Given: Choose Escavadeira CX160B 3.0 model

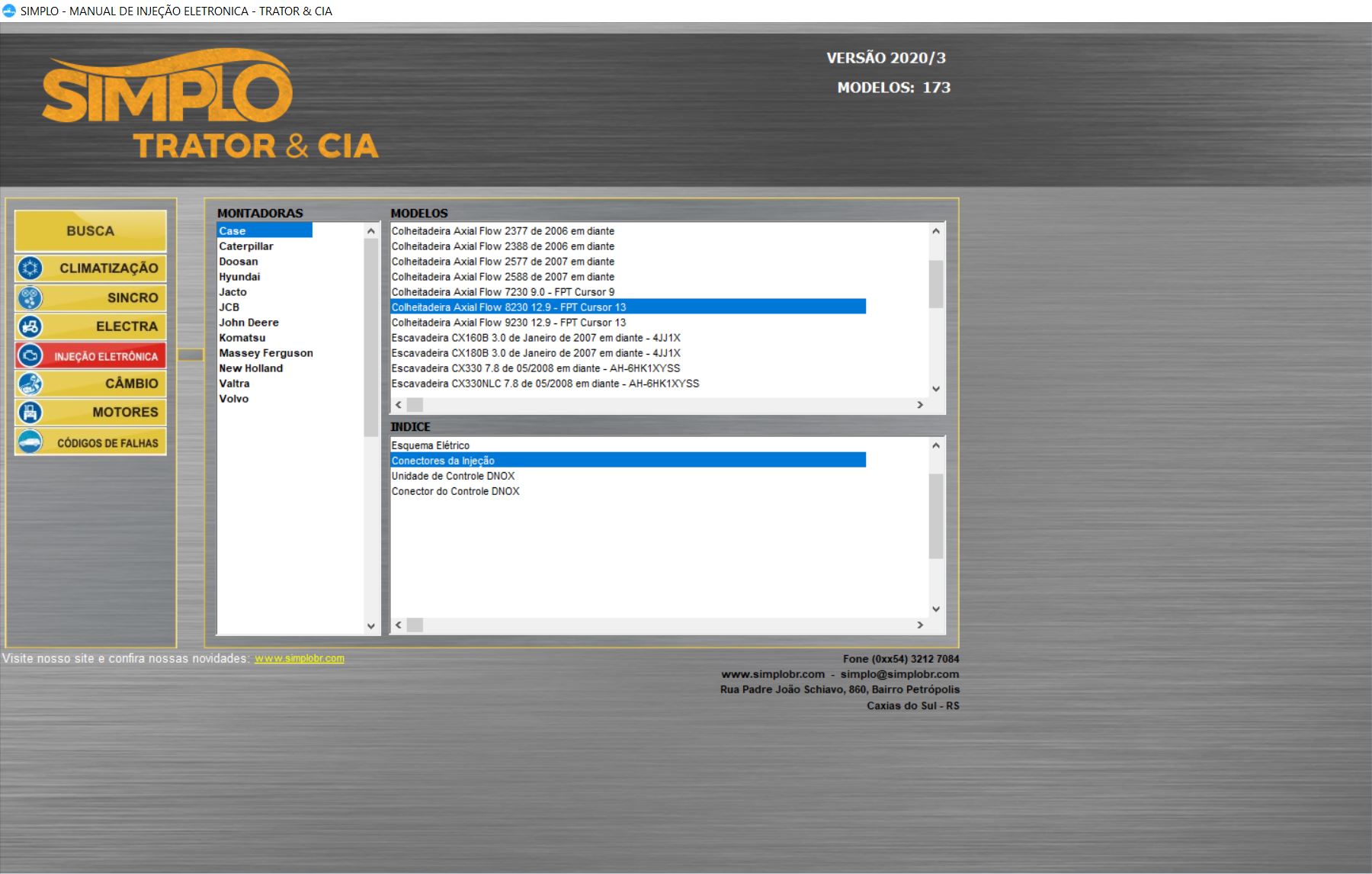Looking at the screenshot, I should click(535, 338).
